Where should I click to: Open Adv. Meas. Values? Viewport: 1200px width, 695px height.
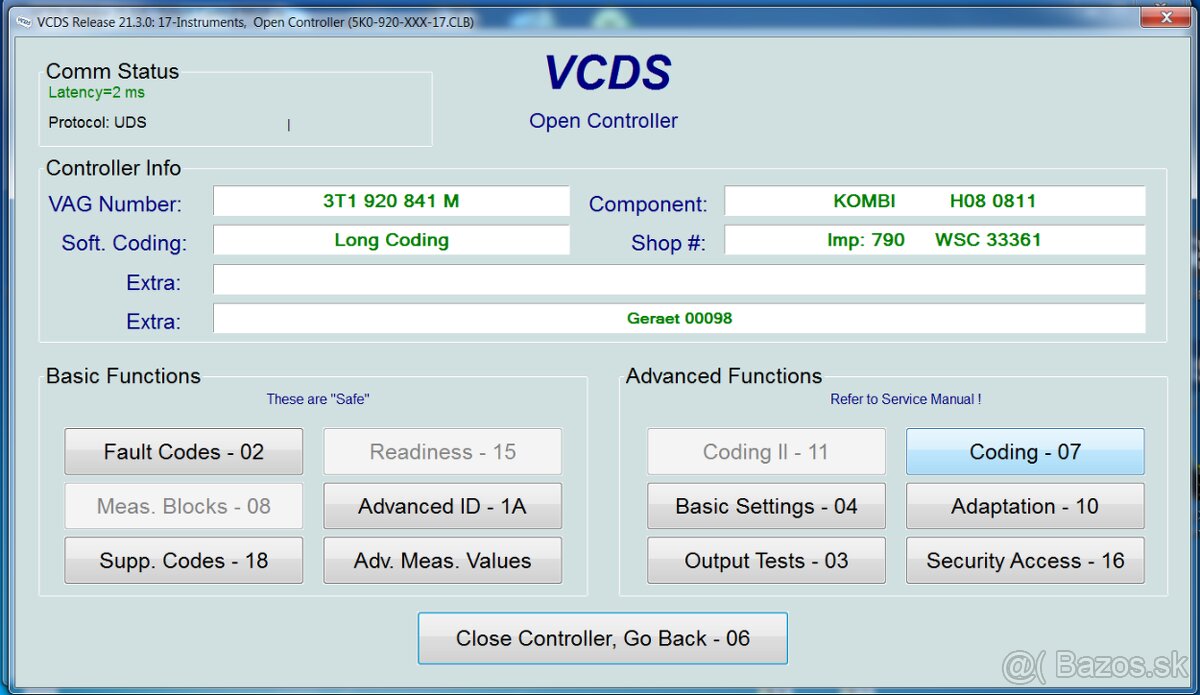442,561
